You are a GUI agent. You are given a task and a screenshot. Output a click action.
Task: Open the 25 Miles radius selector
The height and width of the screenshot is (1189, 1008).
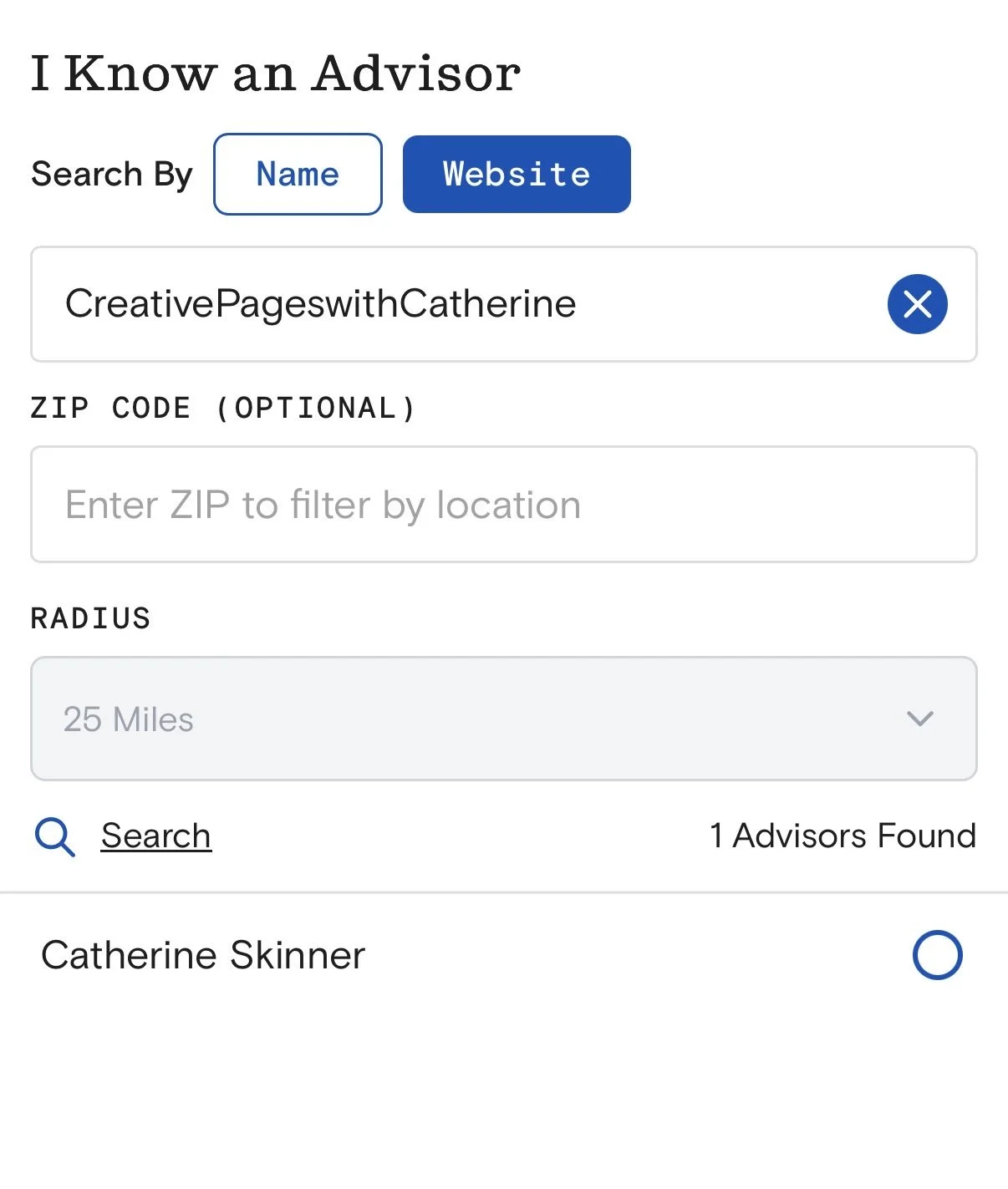tap(504, 719)
